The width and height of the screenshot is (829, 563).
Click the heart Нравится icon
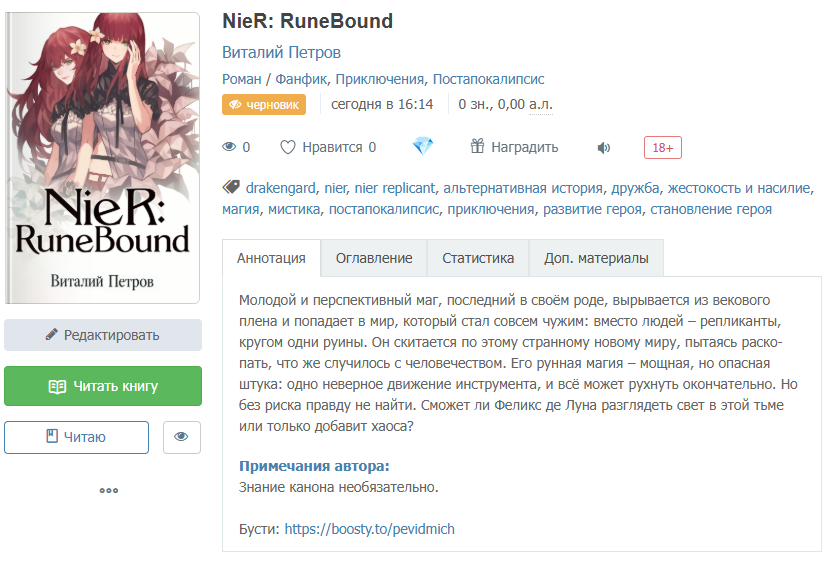(x=288, y=147)
